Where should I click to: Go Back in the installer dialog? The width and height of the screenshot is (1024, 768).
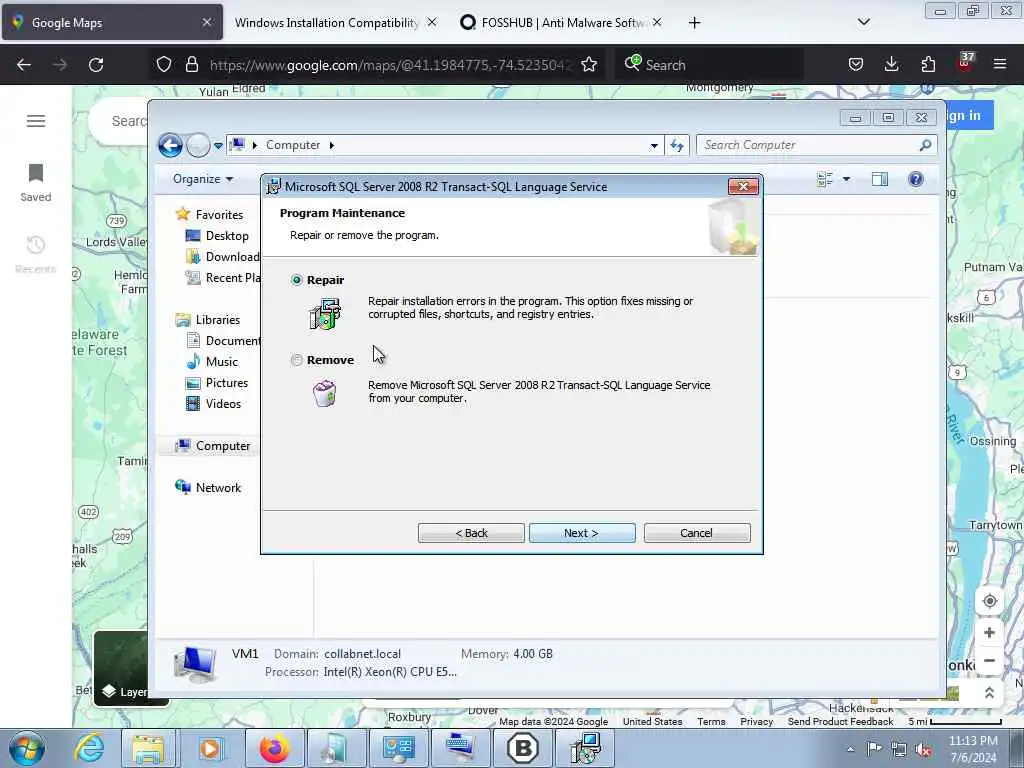pos(471,533)
